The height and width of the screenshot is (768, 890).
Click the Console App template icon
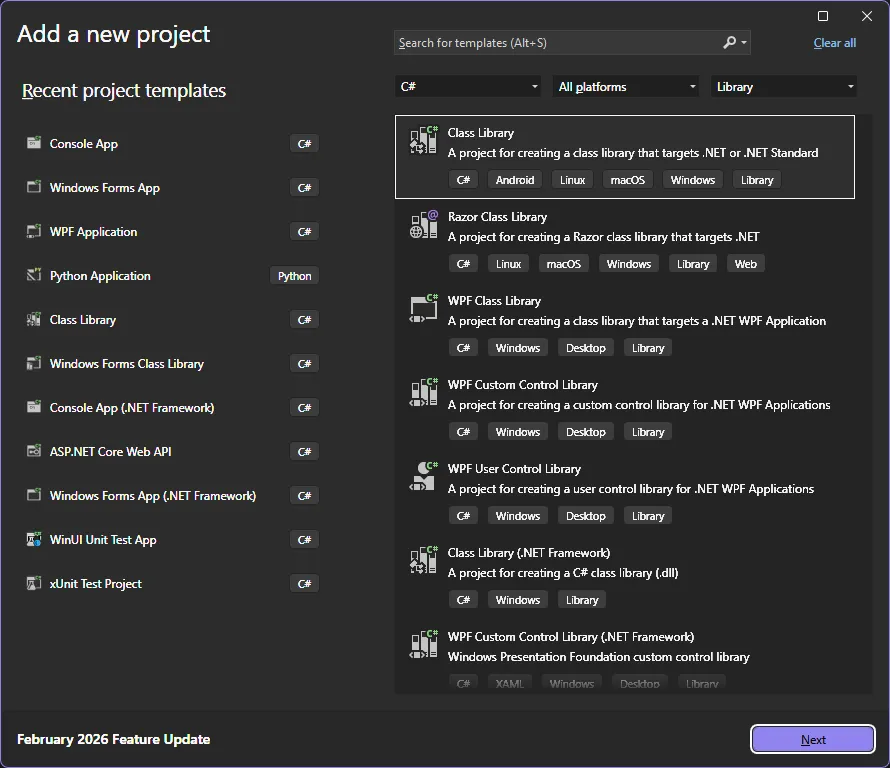(x=34, y=142)
